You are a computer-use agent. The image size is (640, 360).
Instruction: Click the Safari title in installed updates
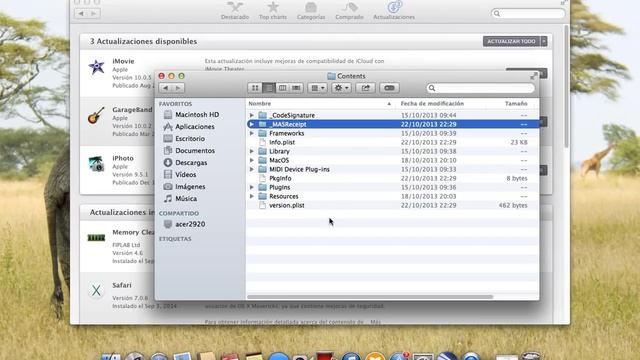(122, 285)
